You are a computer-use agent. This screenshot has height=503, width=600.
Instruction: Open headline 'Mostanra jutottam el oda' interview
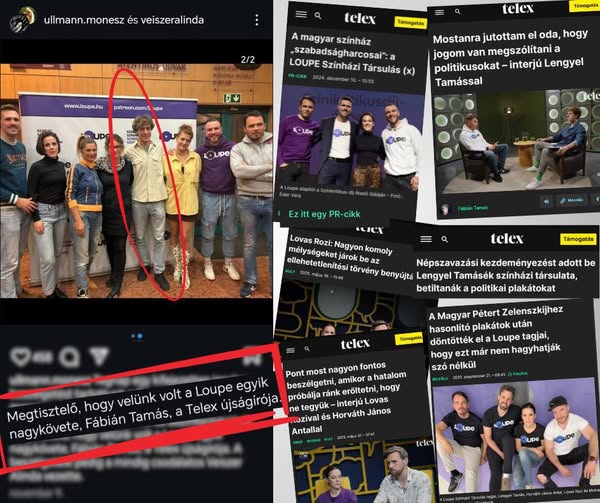pos(509,57)
